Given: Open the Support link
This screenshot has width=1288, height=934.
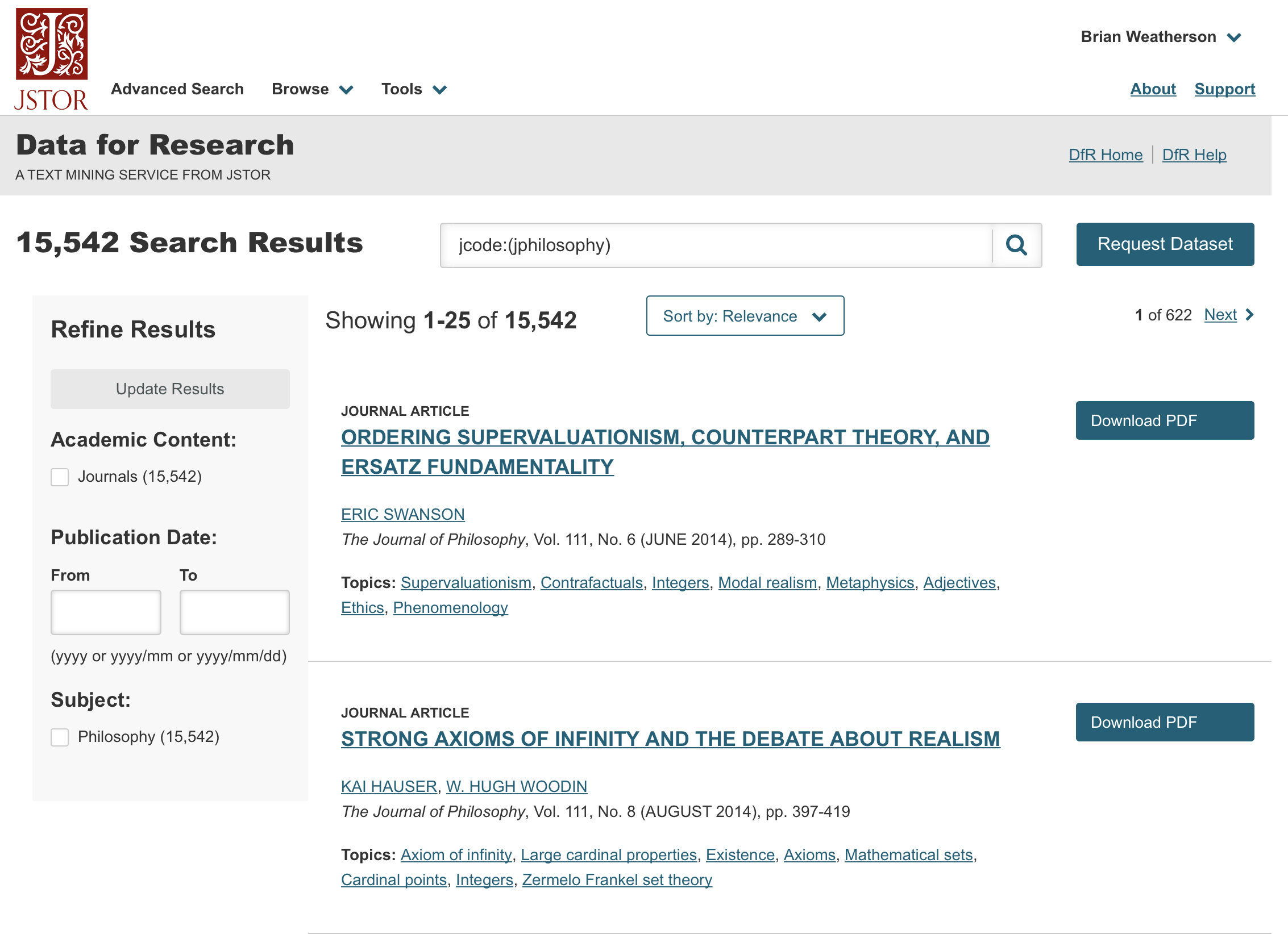Looking at the screenshot, I should coord(1225,89).
